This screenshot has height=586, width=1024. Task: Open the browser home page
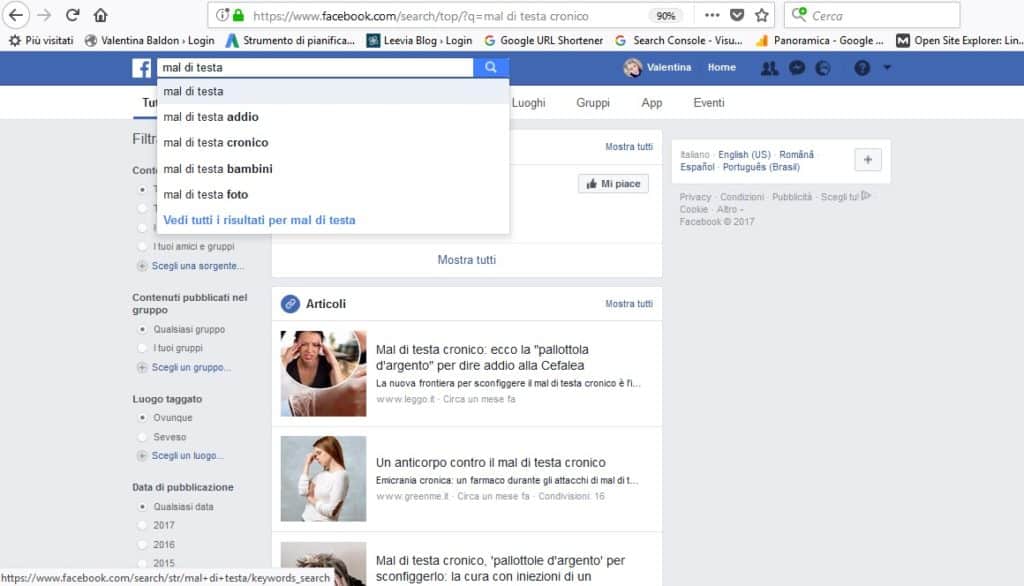[x=101, y=15]
